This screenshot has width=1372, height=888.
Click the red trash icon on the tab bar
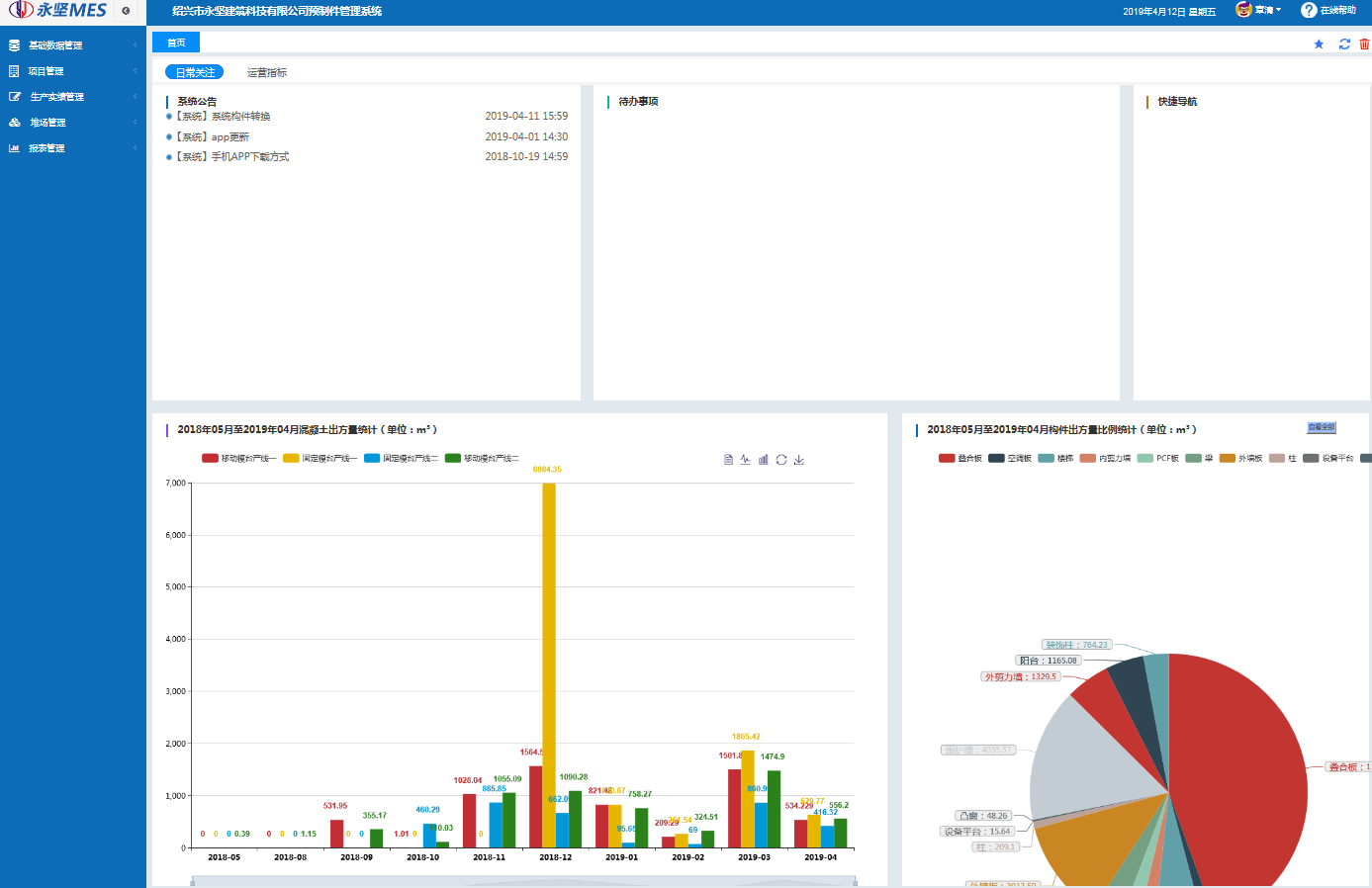(x=1364, y=44)
